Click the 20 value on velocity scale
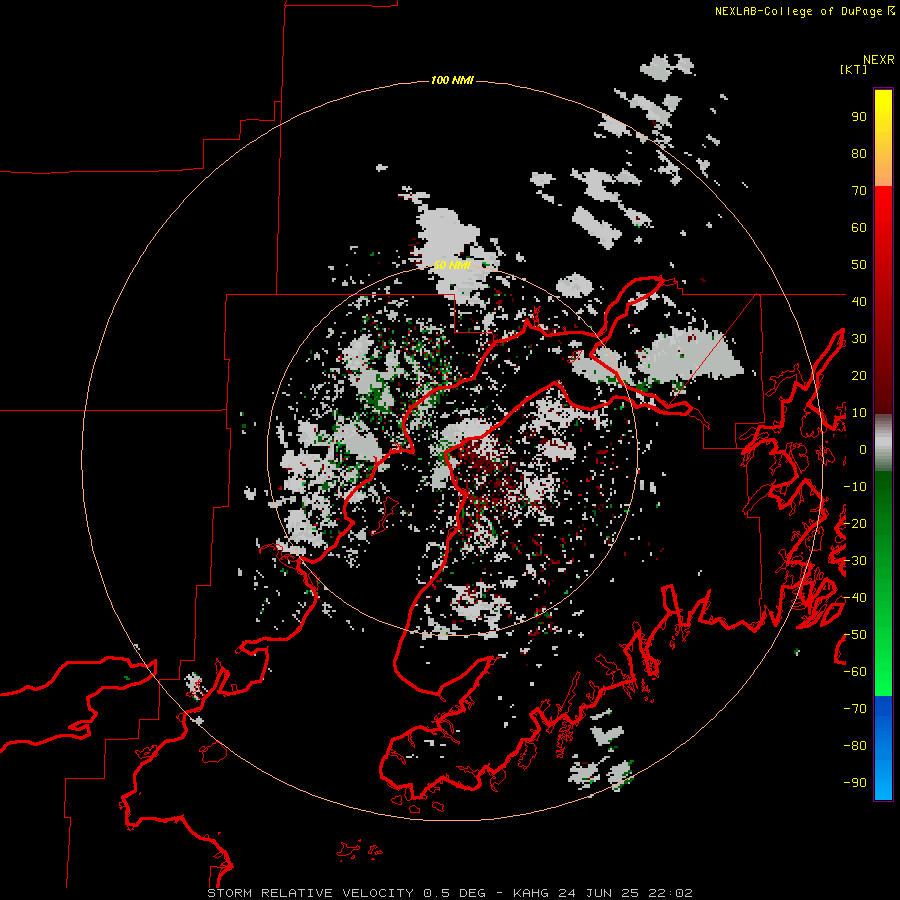Image resolution: width=900 pixels, height=900 pixels. 859,375
